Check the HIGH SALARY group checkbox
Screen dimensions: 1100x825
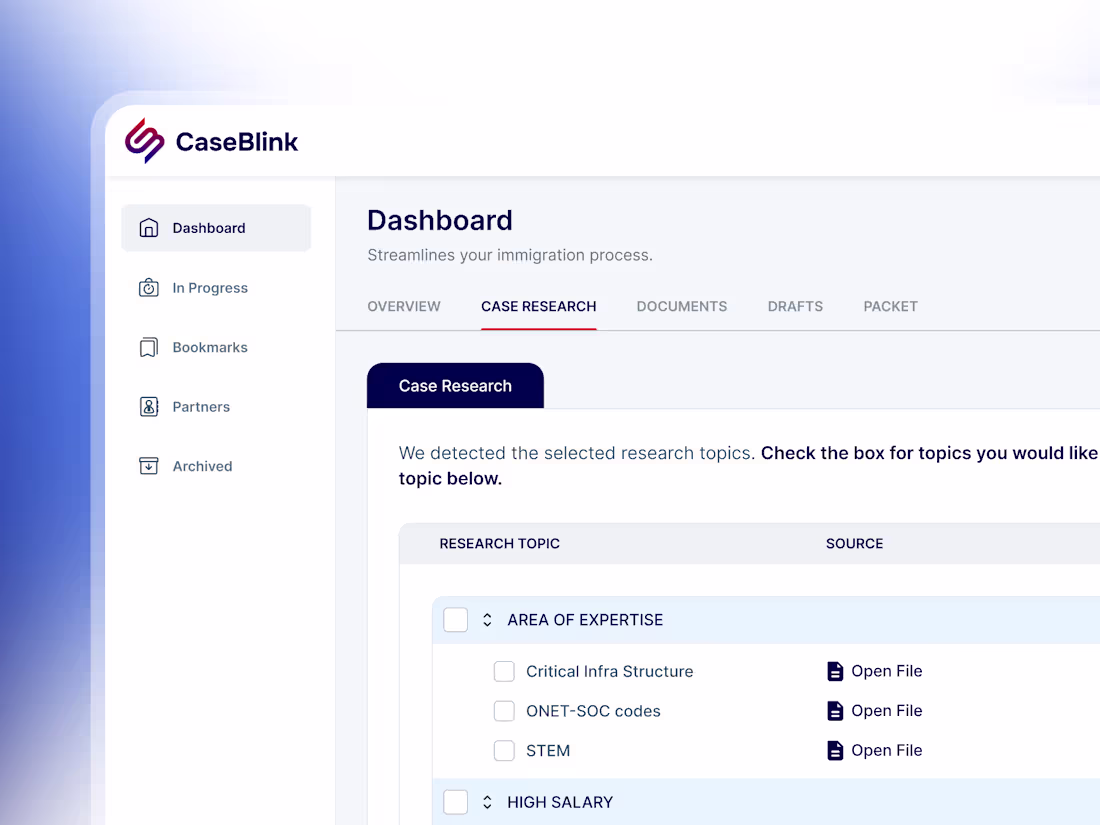pyautogui.click(x=456, y=802)
